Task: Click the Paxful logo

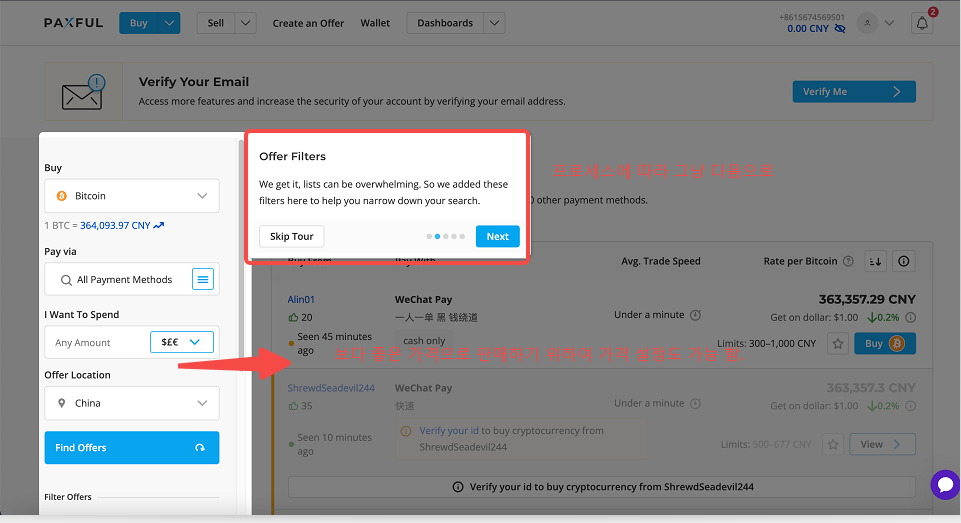Action: click(74, 23)
